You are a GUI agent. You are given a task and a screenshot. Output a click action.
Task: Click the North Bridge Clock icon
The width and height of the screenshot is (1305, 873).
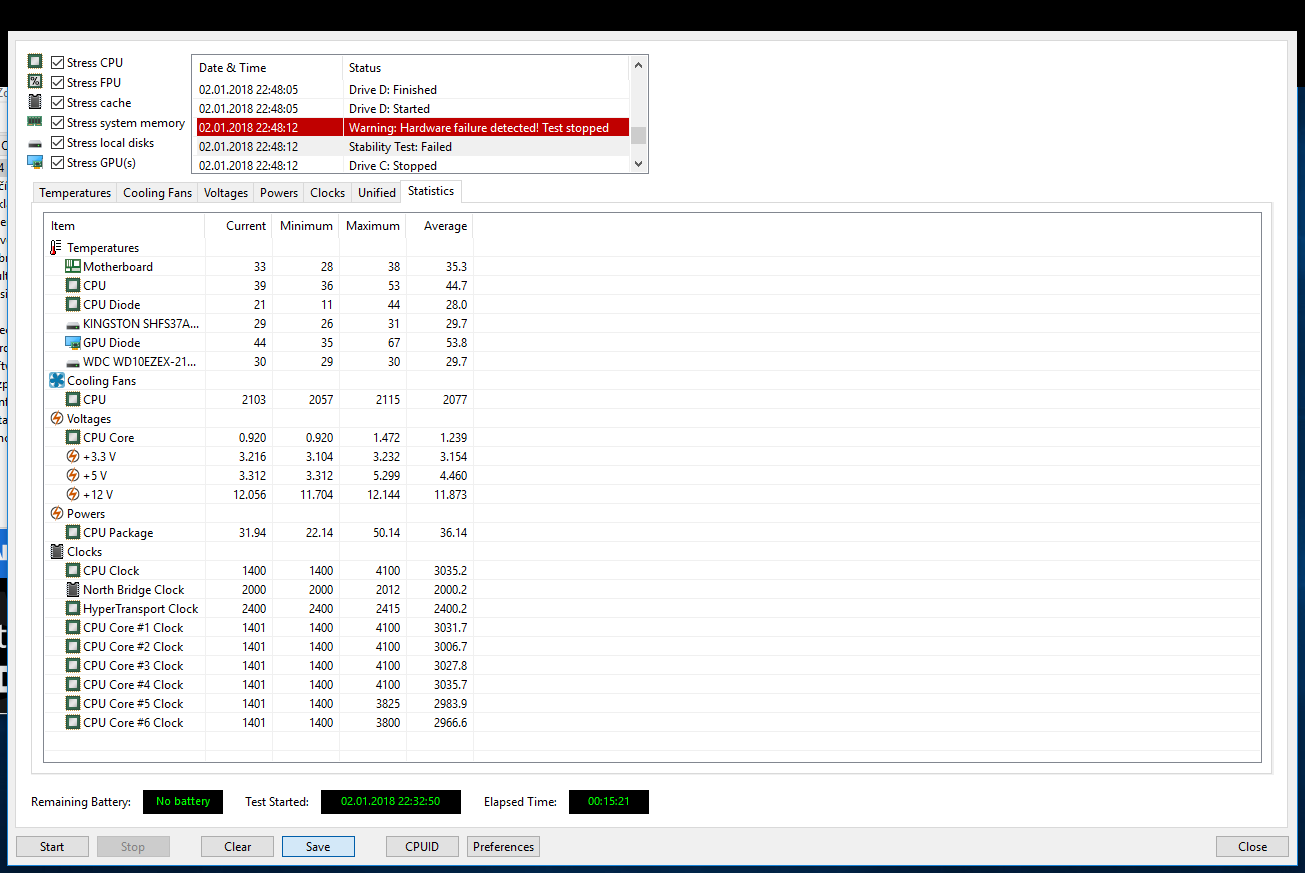(72, 590)
